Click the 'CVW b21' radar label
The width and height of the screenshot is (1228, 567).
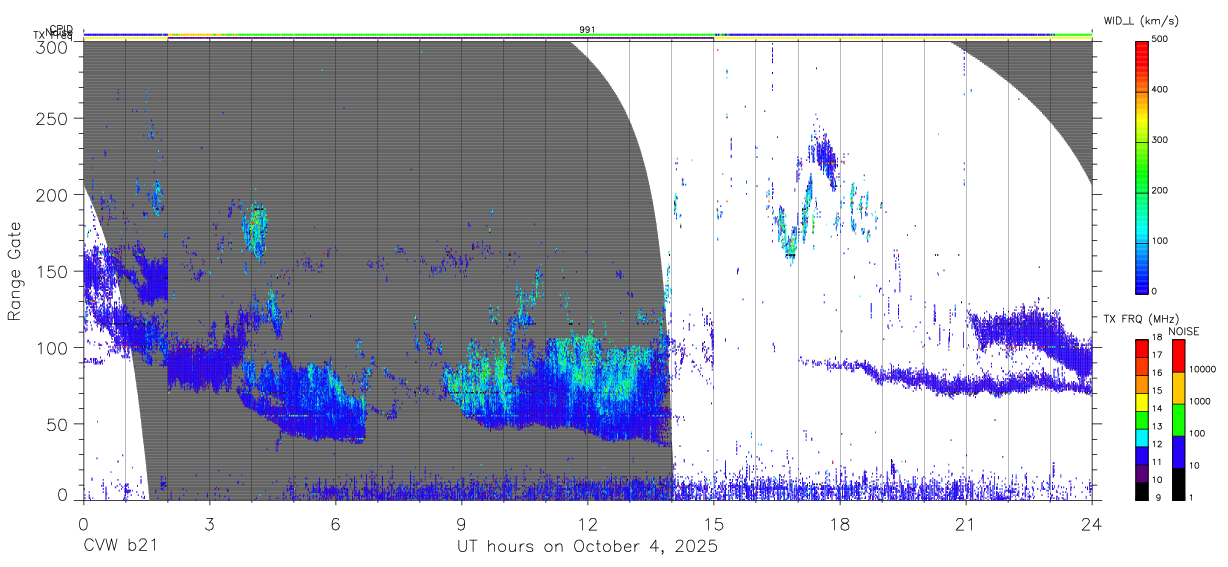[120, 547]
